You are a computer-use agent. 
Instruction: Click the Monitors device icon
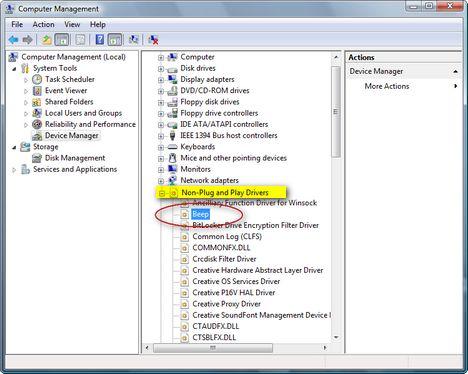[x=172, y=169]
